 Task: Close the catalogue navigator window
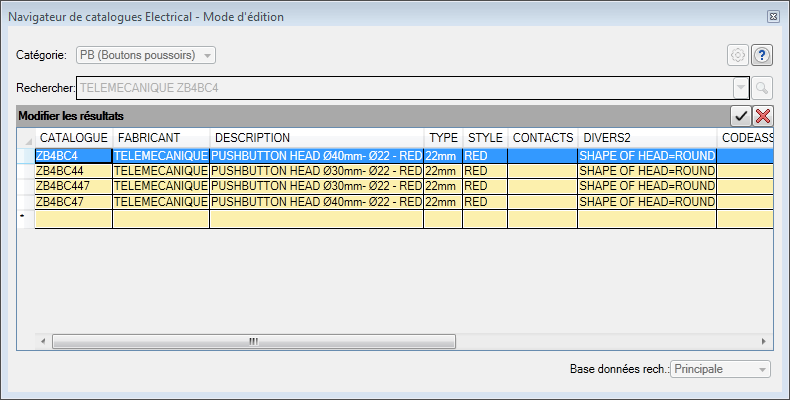coord(773,17)
